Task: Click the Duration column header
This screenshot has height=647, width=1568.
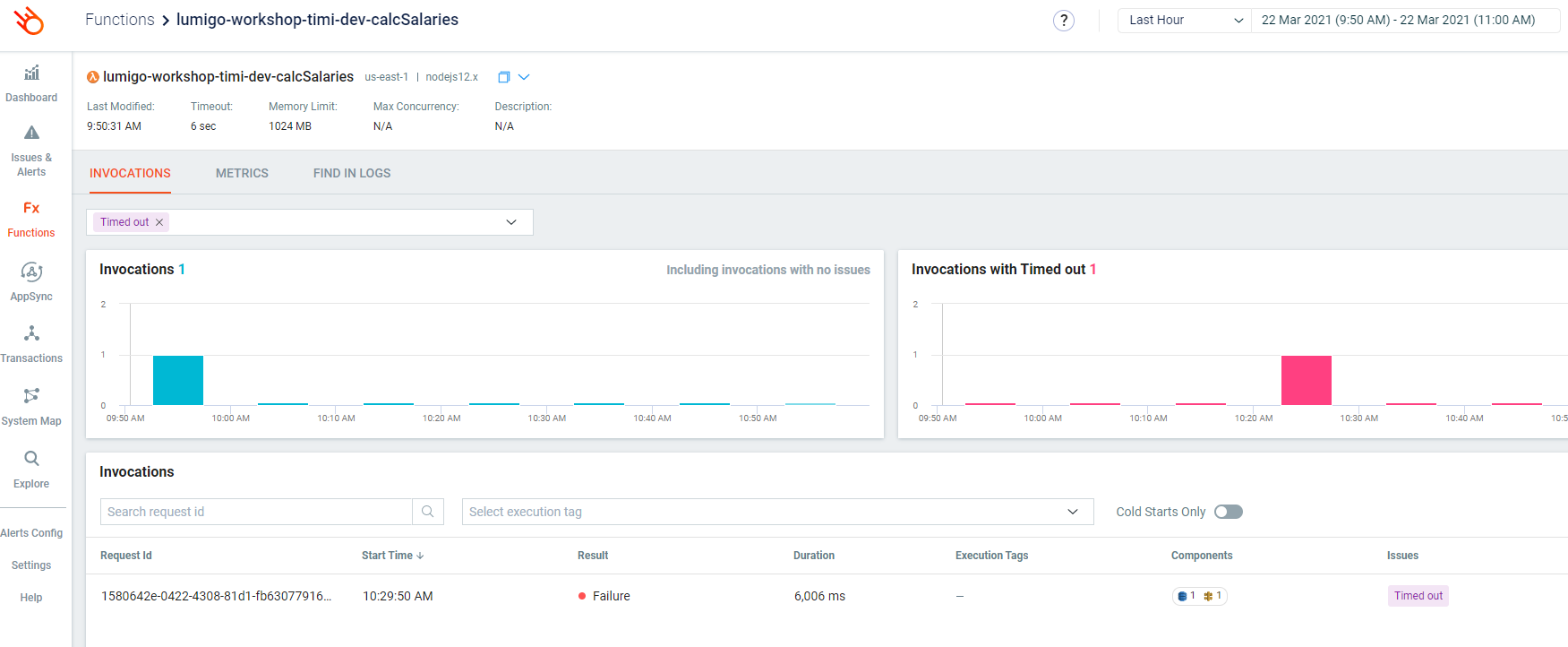Action: point(814,556)
